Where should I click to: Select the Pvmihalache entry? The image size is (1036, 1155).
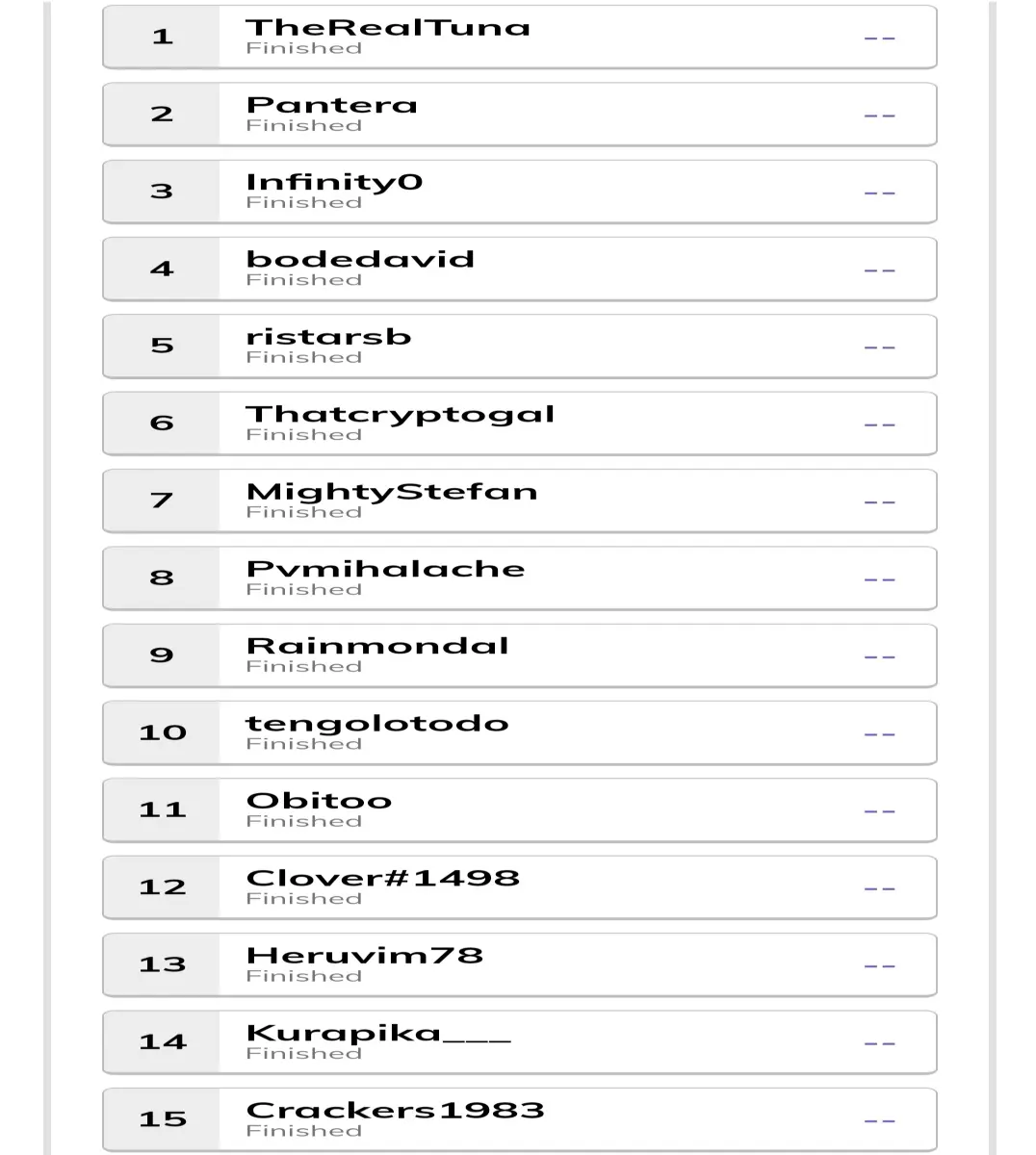tap(520, 577)
